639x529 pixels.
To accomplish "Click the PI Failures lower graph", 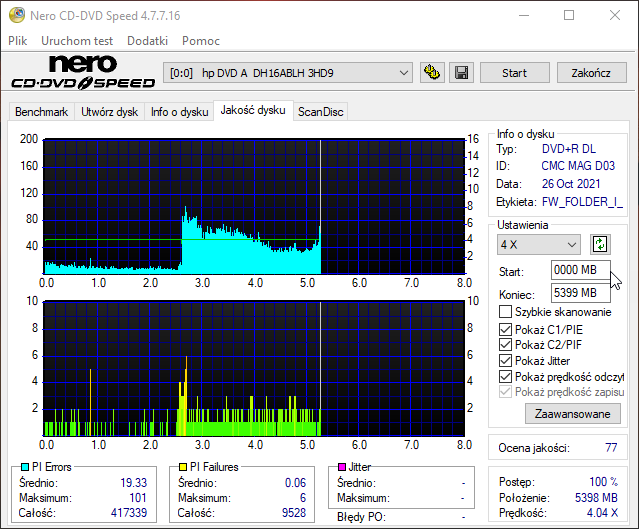I will click(254, 369).
